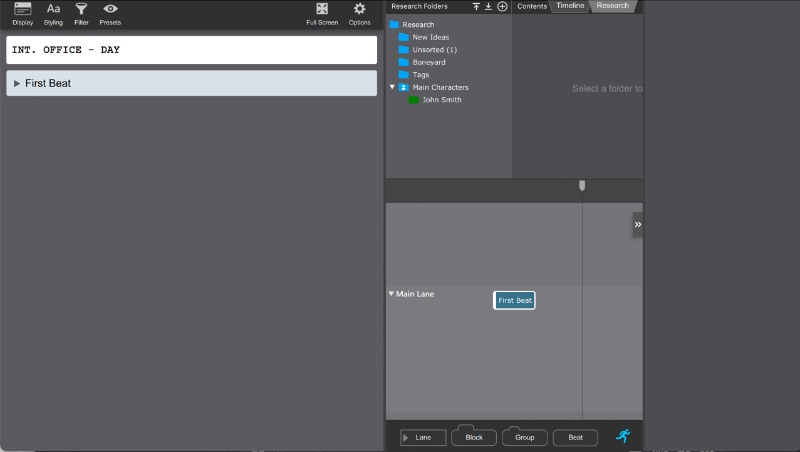The width and height of the screenshot is (800, 452).
Task: Click the timeline playhead marker
Action: coord(582,186)
